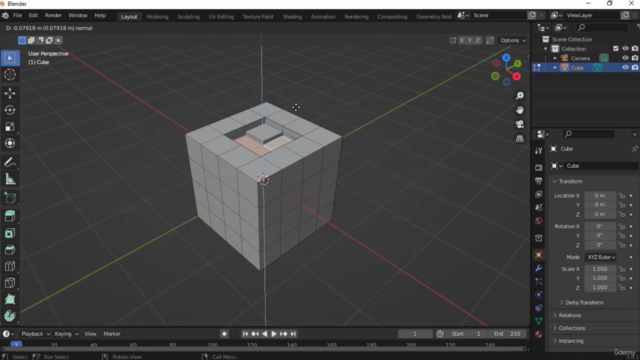Click the zoom view magnifier icon
Screen dimensions: 640x360
point(520,96)
